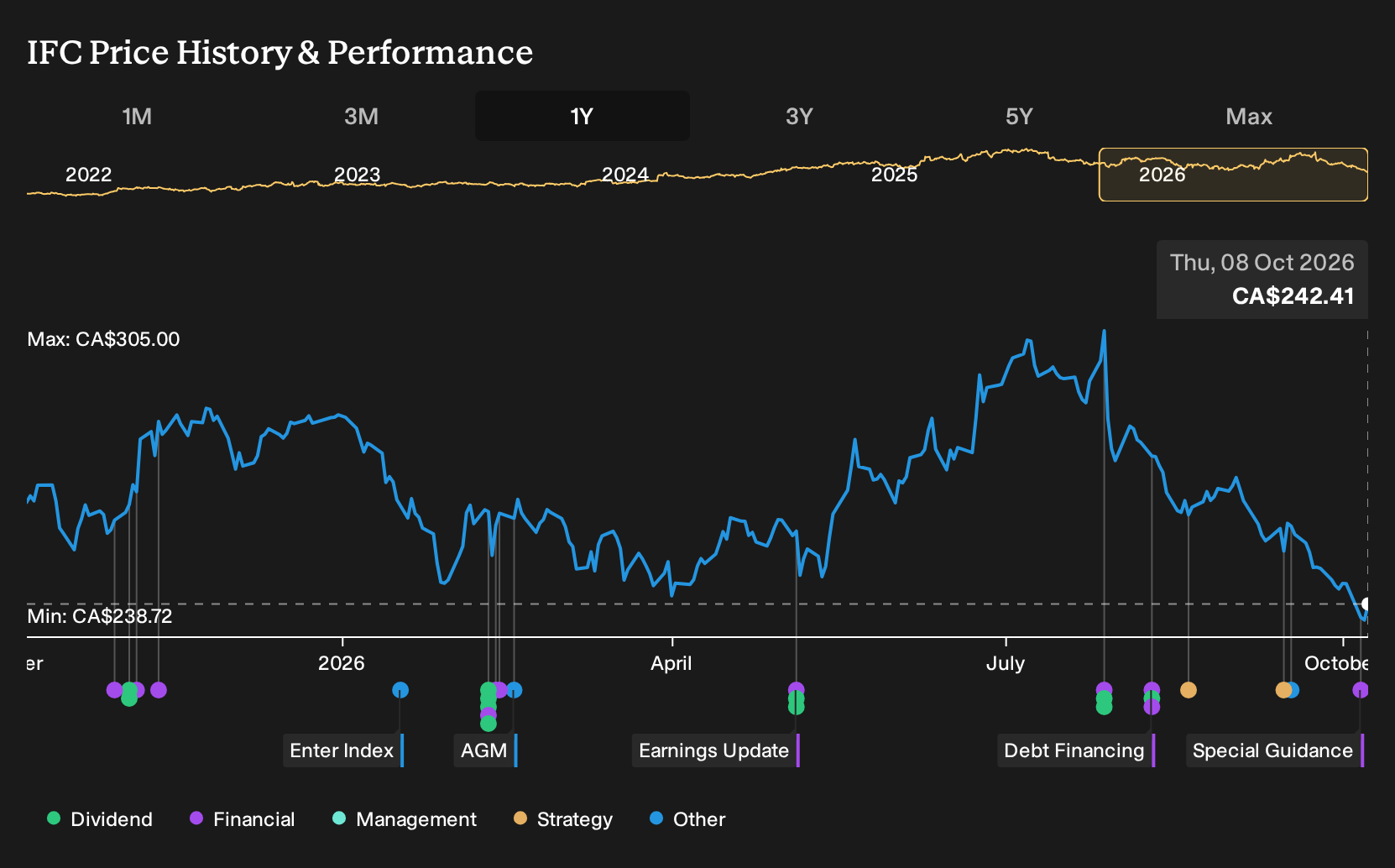The image size is (1395, 868).
Task: Open the Earnings Update event label
Action: tap(715, 750)
